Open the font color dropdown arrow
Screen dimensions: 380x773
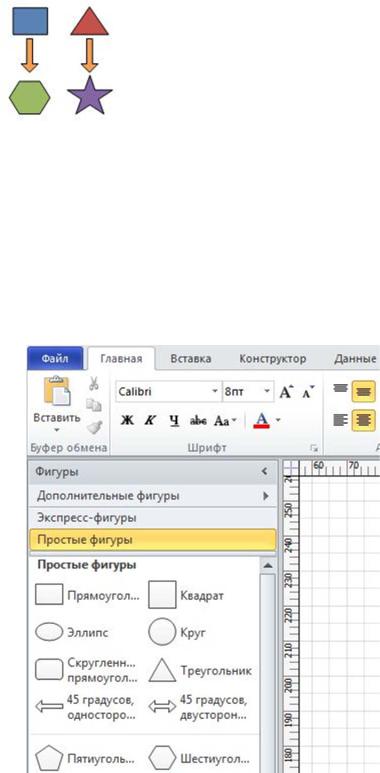(278, 421)
